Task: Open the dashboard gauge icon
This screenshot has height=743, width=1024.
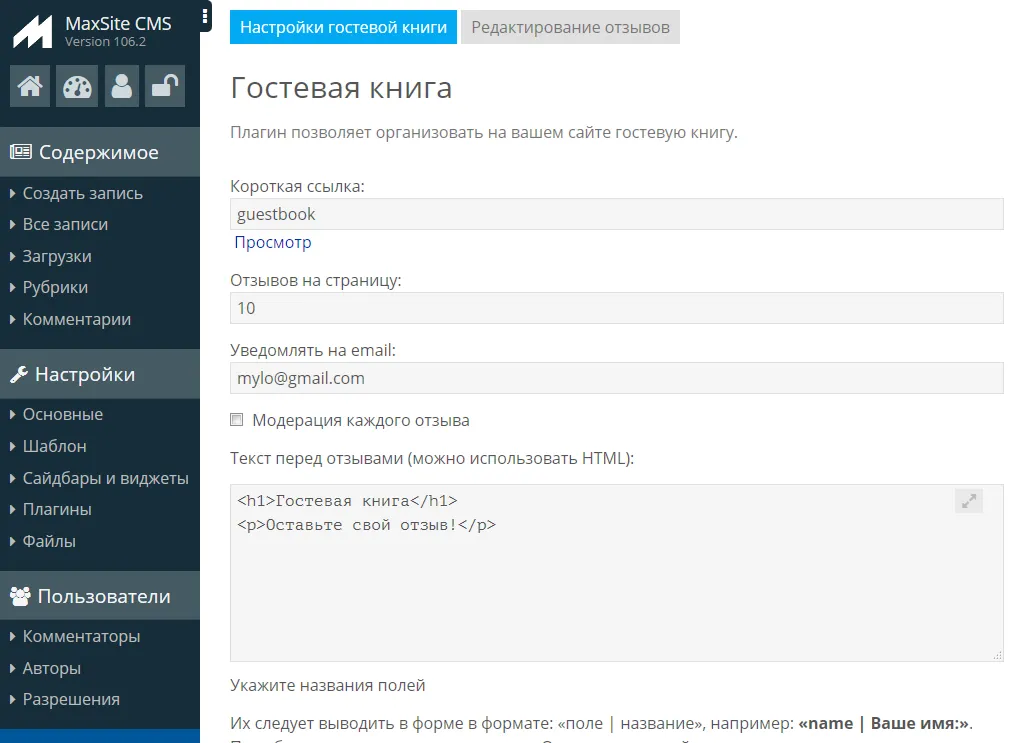Action: point(77,86)
